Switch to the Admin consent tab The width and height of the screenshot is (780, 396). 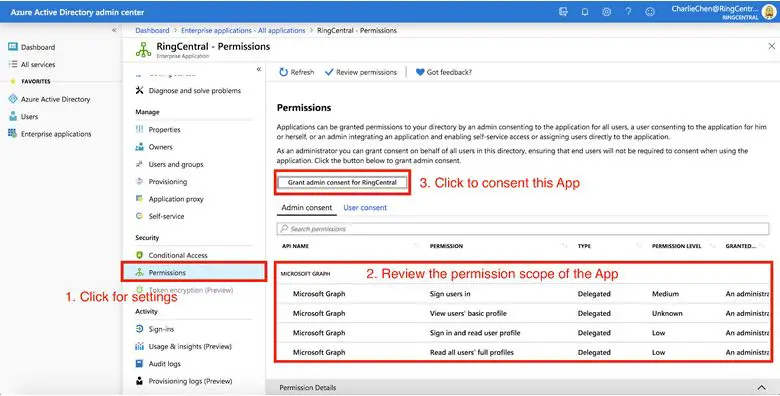pos(306,207)
